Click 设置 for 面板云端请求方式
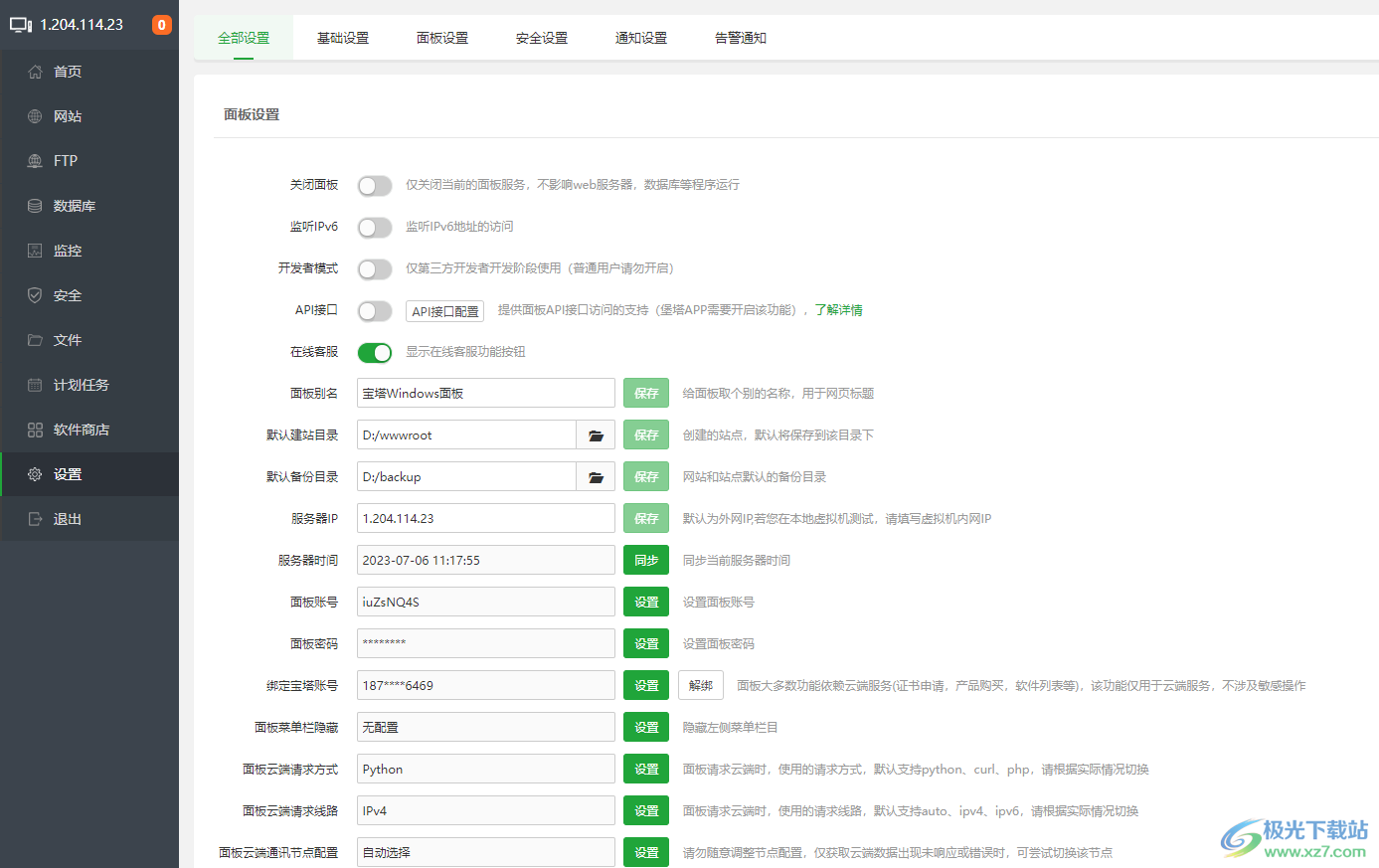Screen dimensions: 1379x868 pyautogui.click(x=646, y=770)
